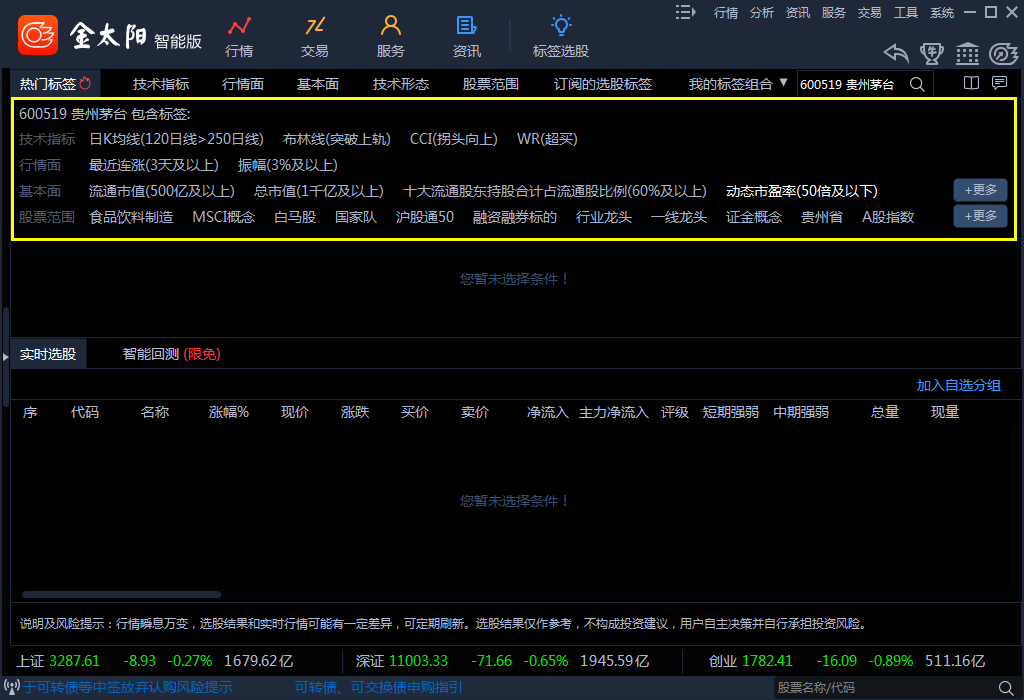Screen dimensions: 1024x700
Task: Select tag 沪股通50
Action: [x=424, y=217]
